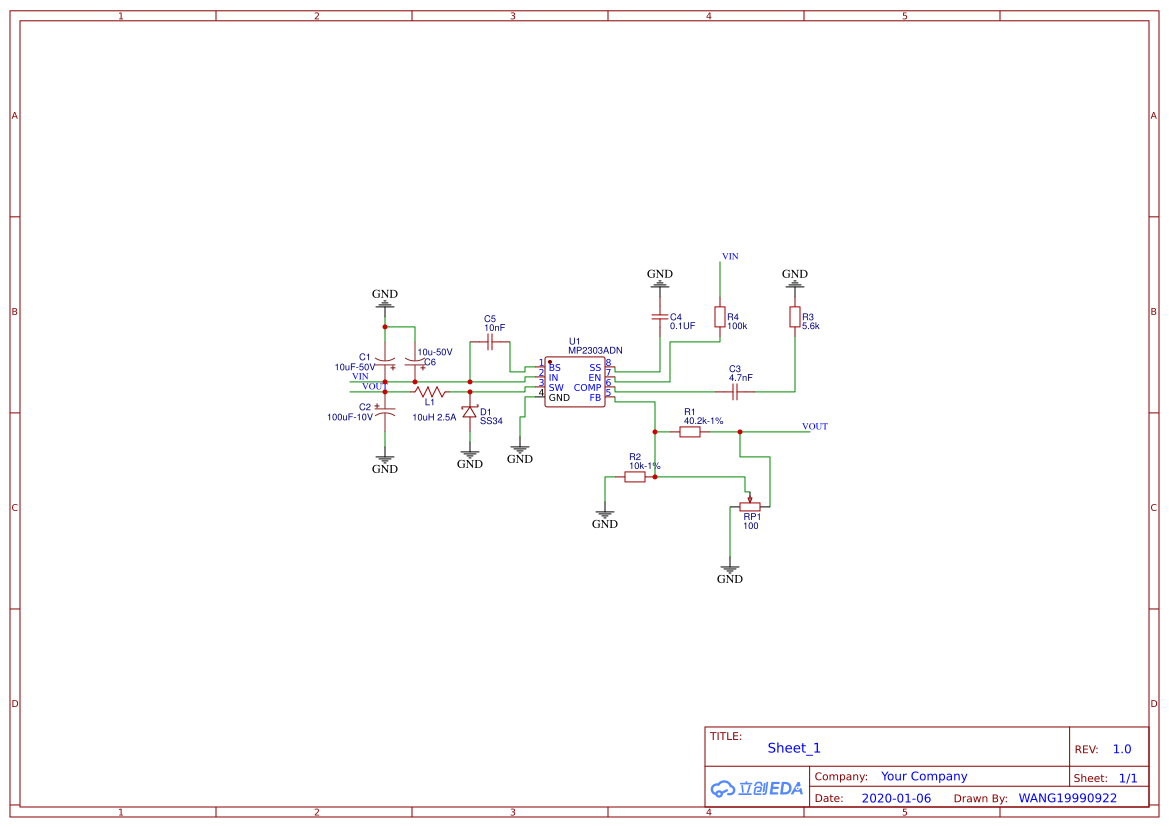Select the C4 capacitor symbol

(x=660, y=317)
